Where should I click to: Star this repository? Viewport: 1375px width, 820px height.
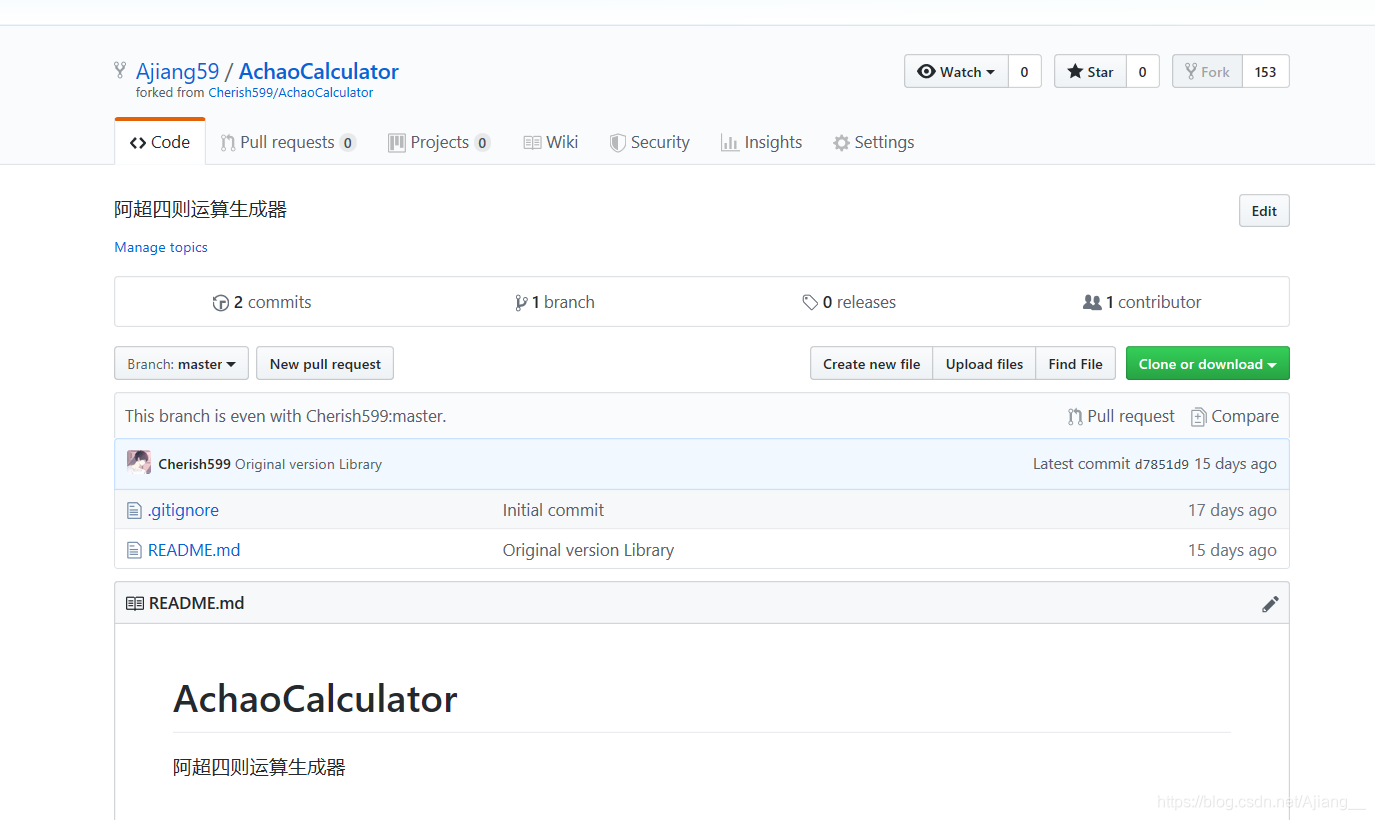[x=1090, y=72]
